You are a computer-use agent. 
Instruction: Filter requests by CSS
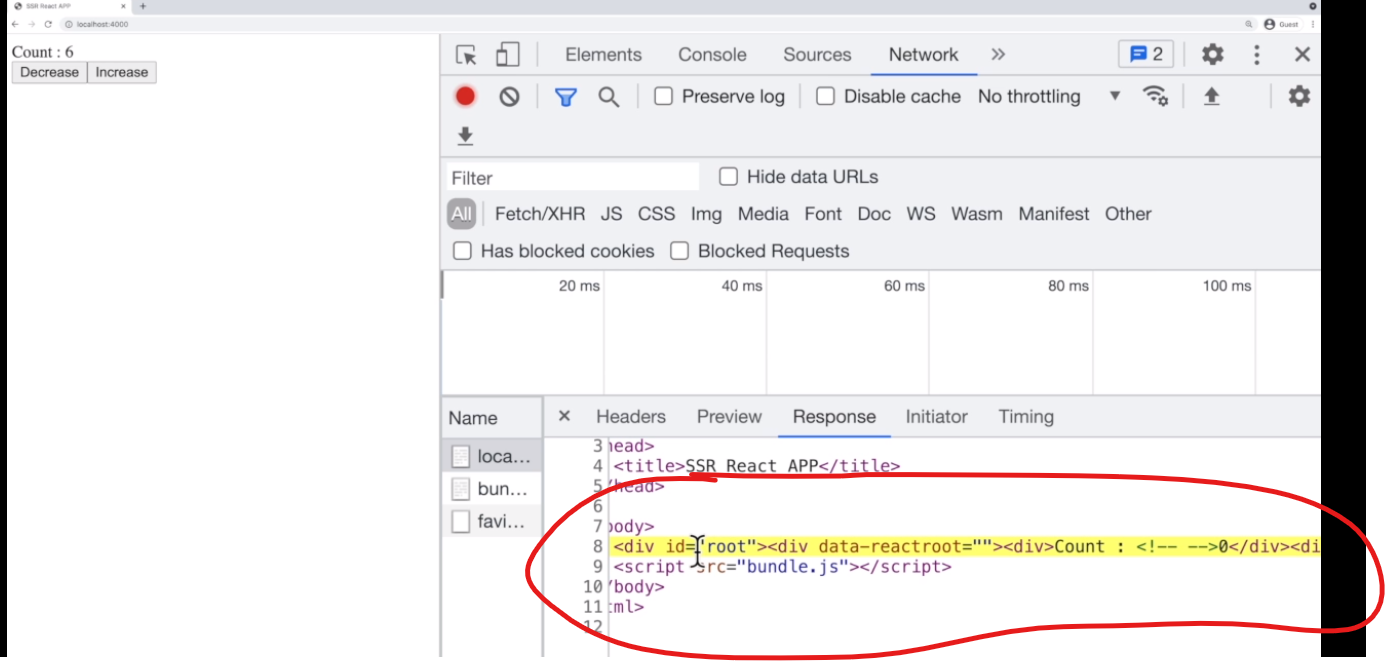(656, 214)
